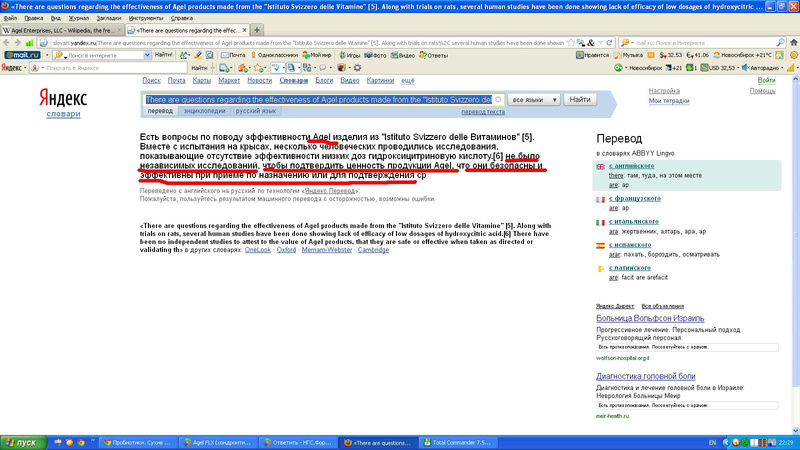Open the Мои тетради link
This screenshot has width=800, height=450.
(x=669, y=101)
